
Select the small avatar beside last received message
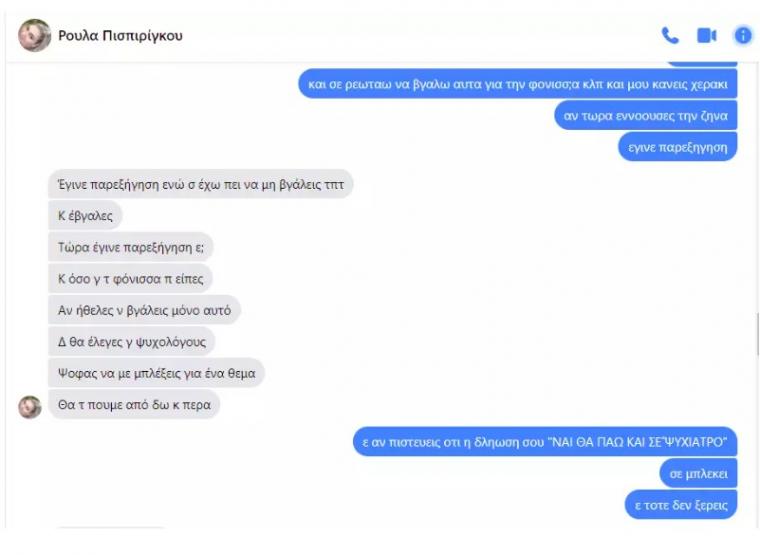pyautogui.click(x=30, y=407)
